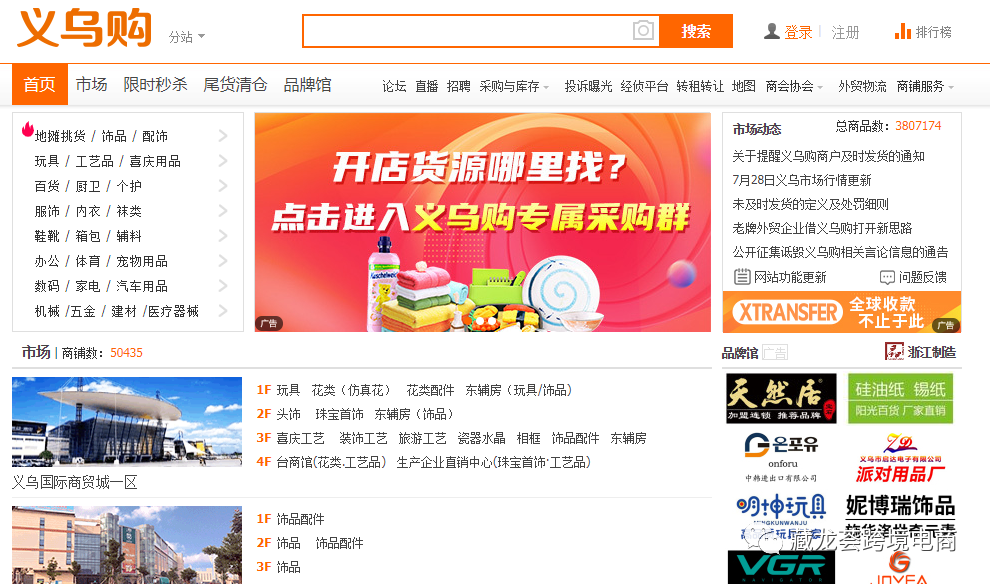Click the hot flame icon beside 地摊挑货
Screen dimensions: 990x584
click(28, 129)
